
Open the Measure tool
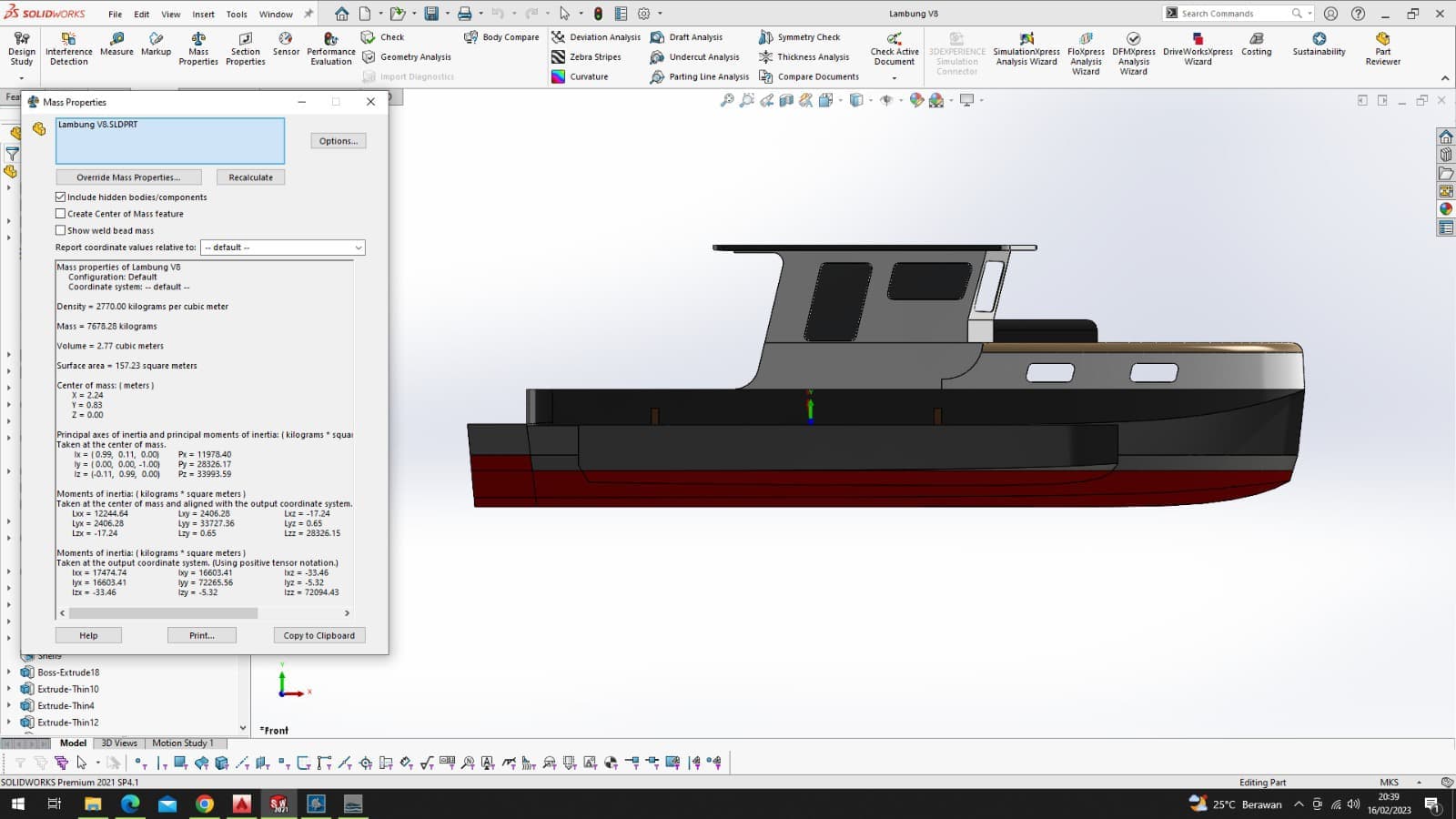116,45
